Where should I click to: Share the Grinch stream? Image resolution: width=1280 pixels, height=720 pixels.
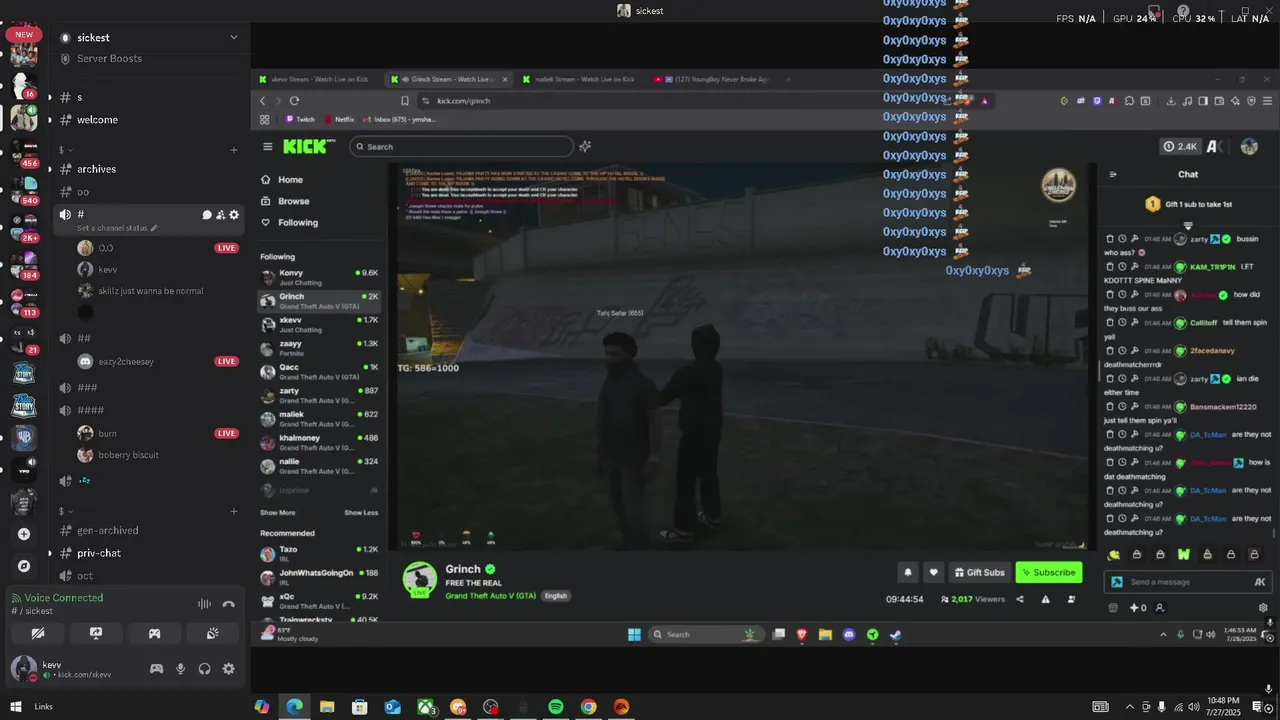click(1020, 599)
